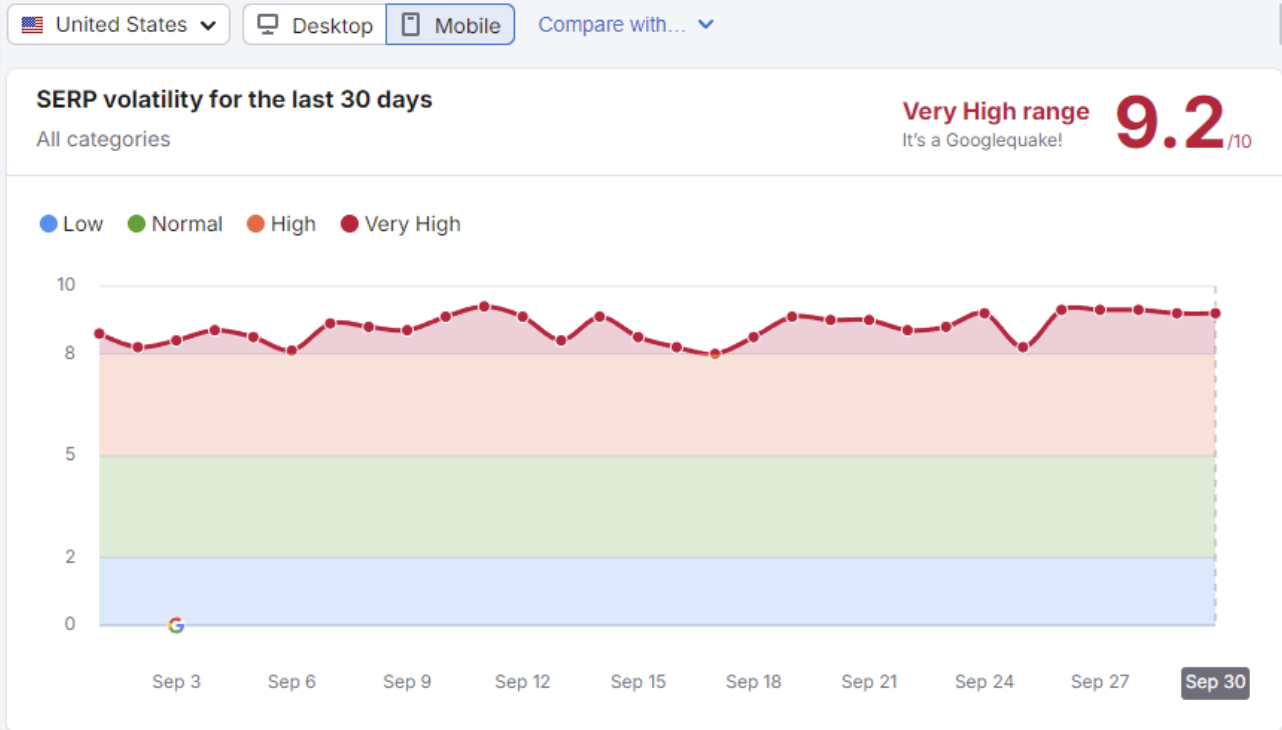This screenshot has width=1282, height=730.
Task: Click the Compare with chevron arrow
Action: coord(706,25)
